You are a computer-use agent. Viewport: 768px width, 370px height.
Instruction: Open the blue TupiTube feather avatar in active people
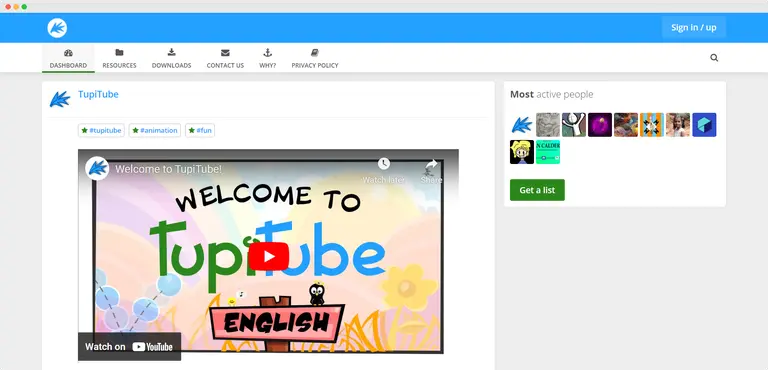coord(522,125)
